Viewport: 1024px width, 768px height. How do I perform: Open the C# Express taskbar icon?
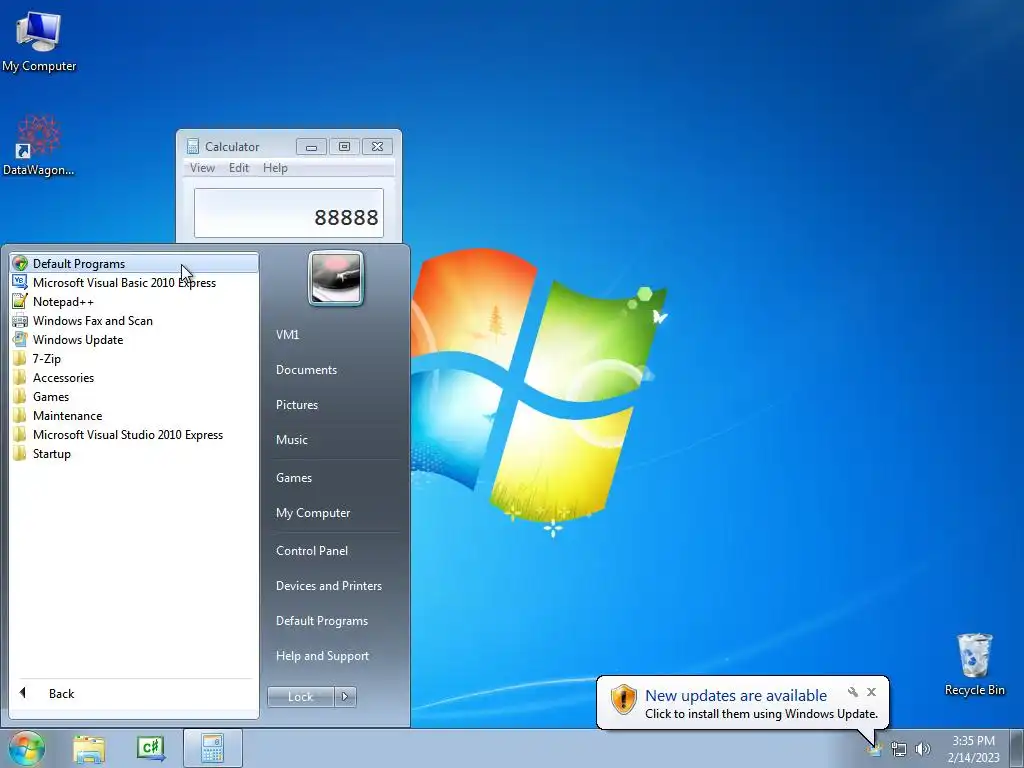(x=151, y=749)
